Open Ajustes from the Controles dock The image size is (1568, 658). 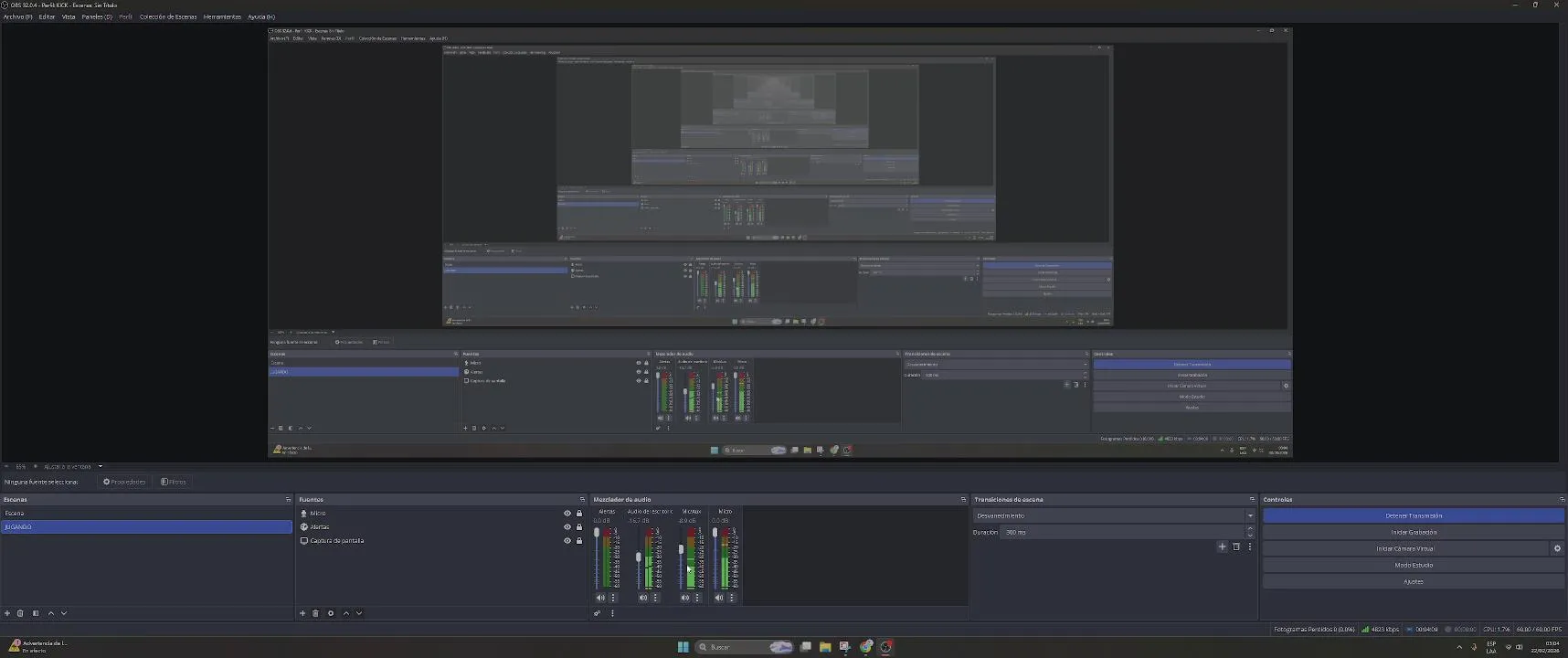pyautogui.click(x=1414, y=581)
